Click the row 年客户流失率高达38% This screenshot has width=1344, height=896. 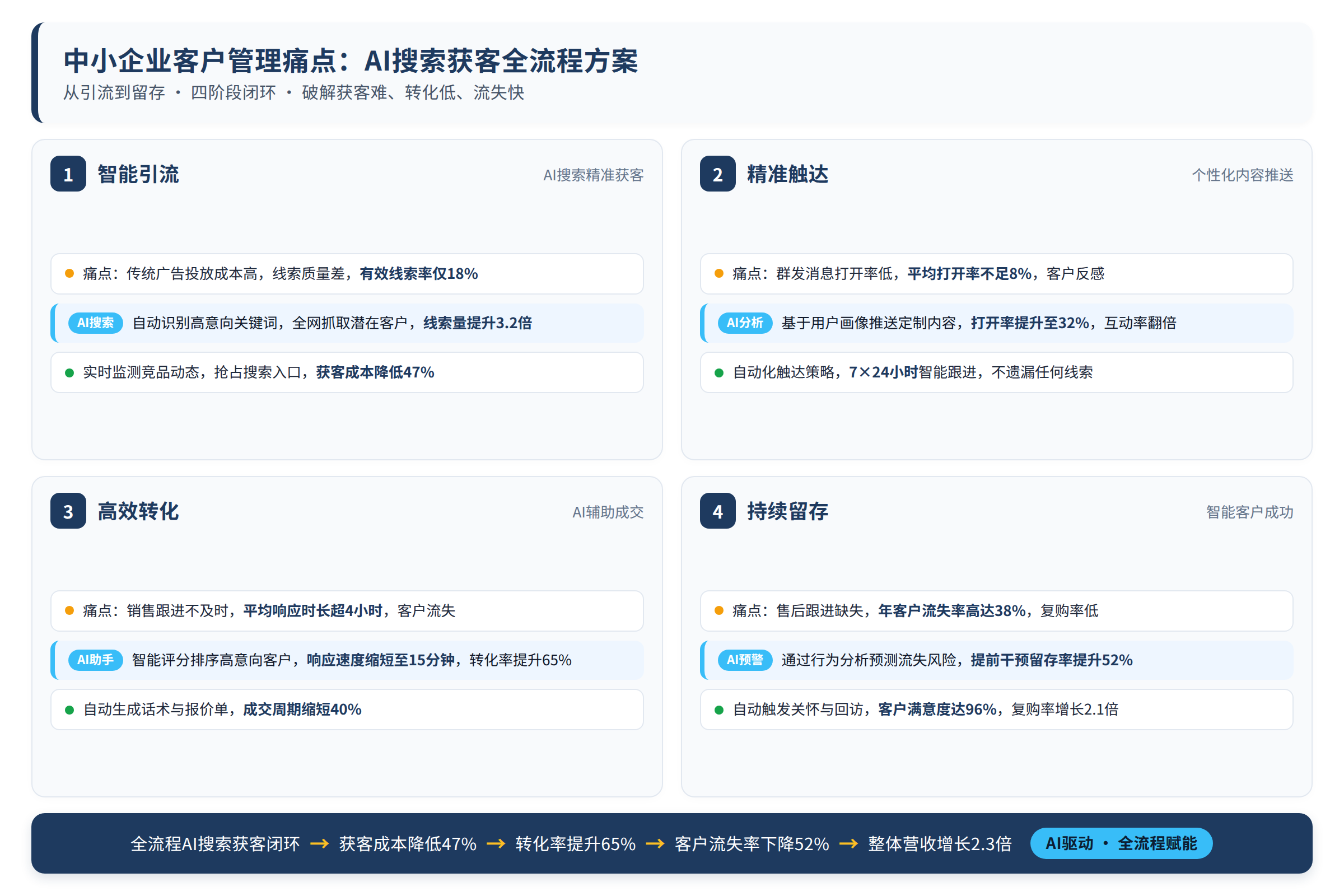point(997,611)
